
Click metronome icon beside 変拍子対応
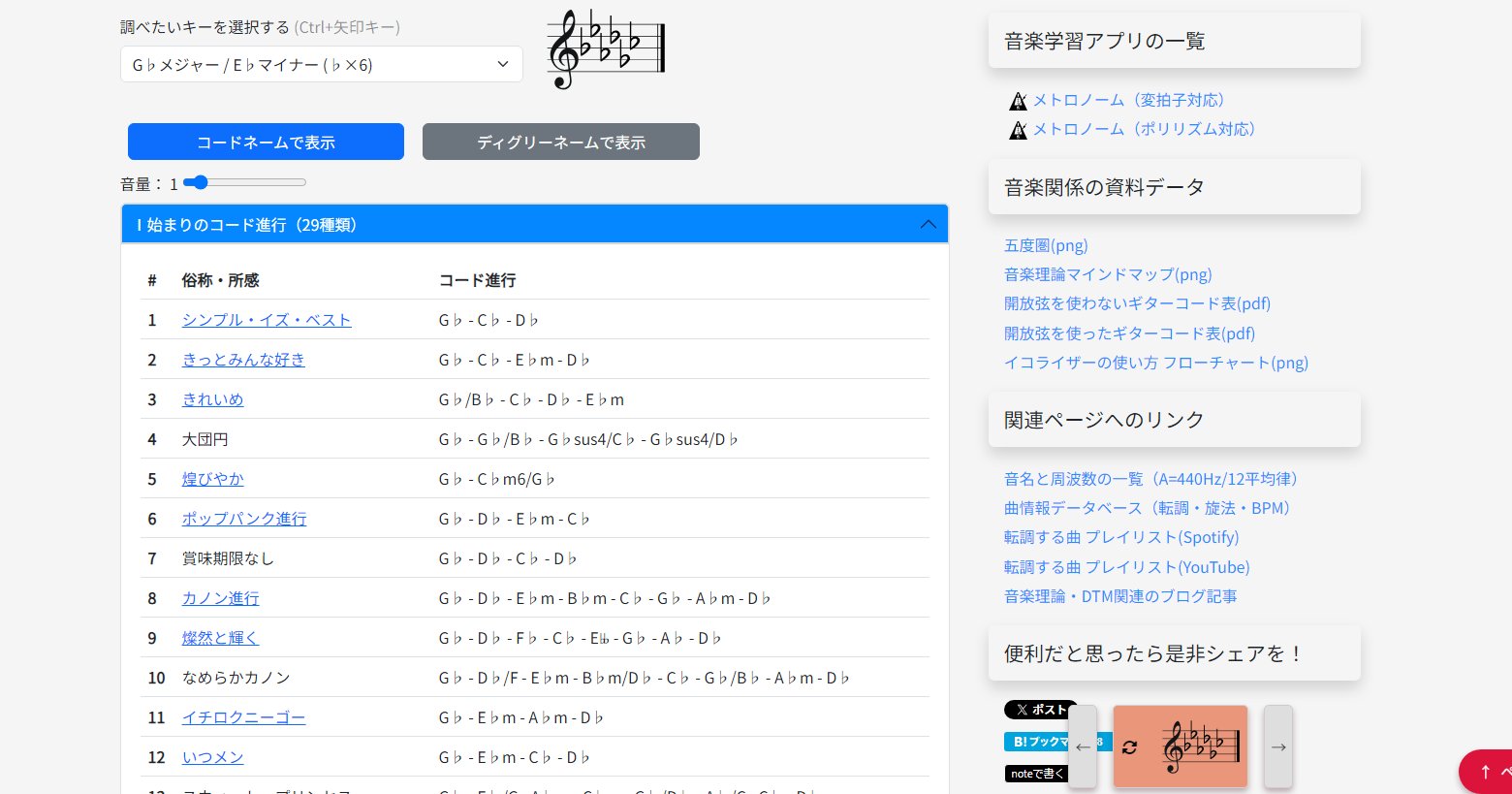tap(1018, 101)
